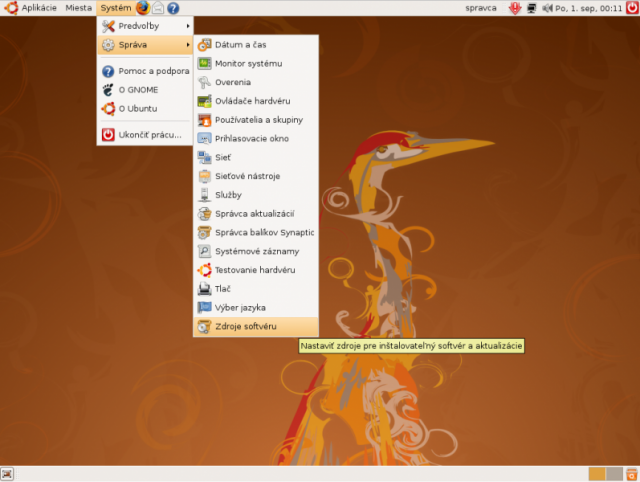Image resolution: width=640 pixels, height=482 pixels.
Task: Open Testovanie hardvéru
Action: coord(256,270)
